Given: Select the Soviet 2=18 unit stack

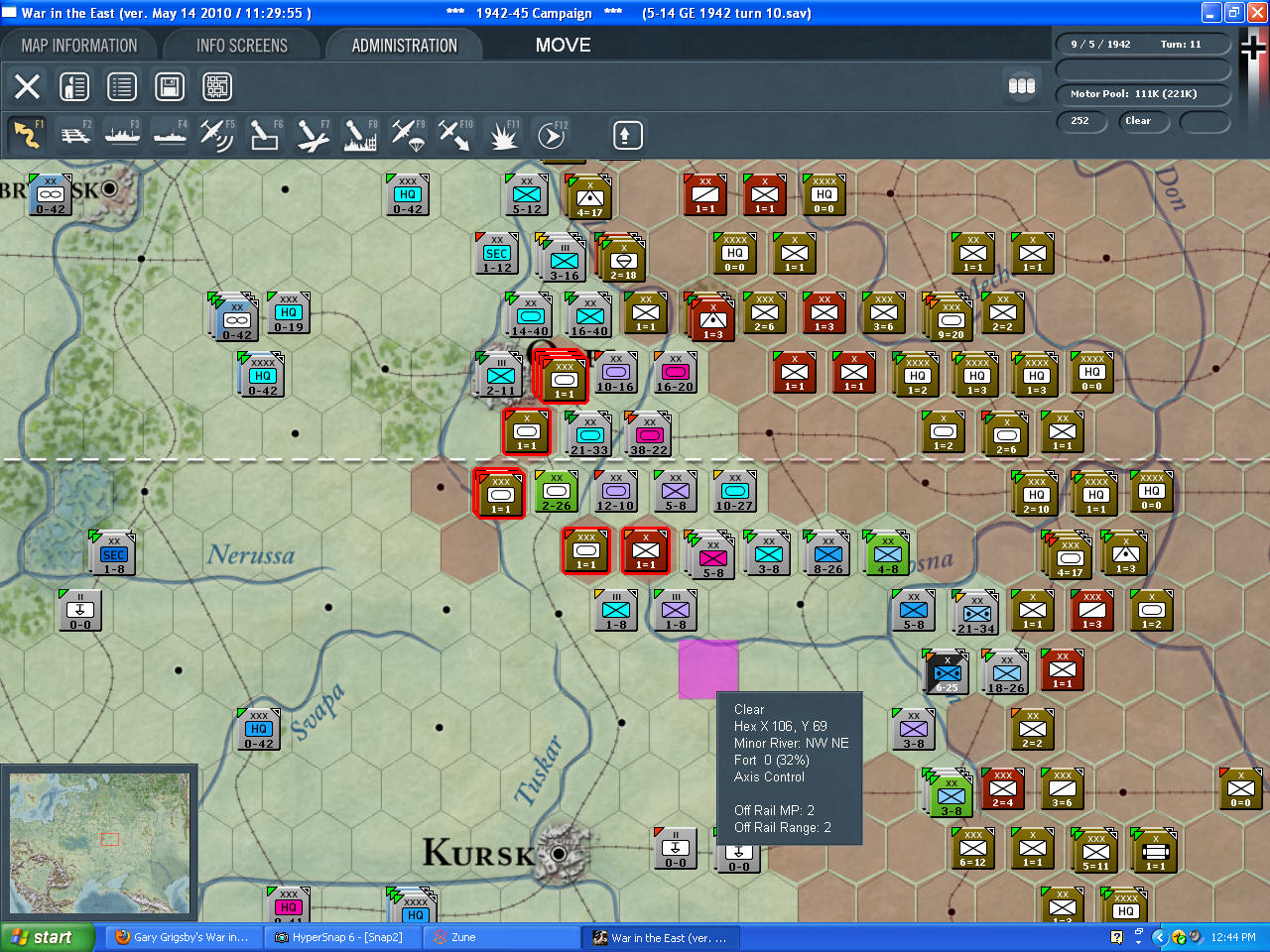Looking at the screenshot, I should click(x=621, y=258).
